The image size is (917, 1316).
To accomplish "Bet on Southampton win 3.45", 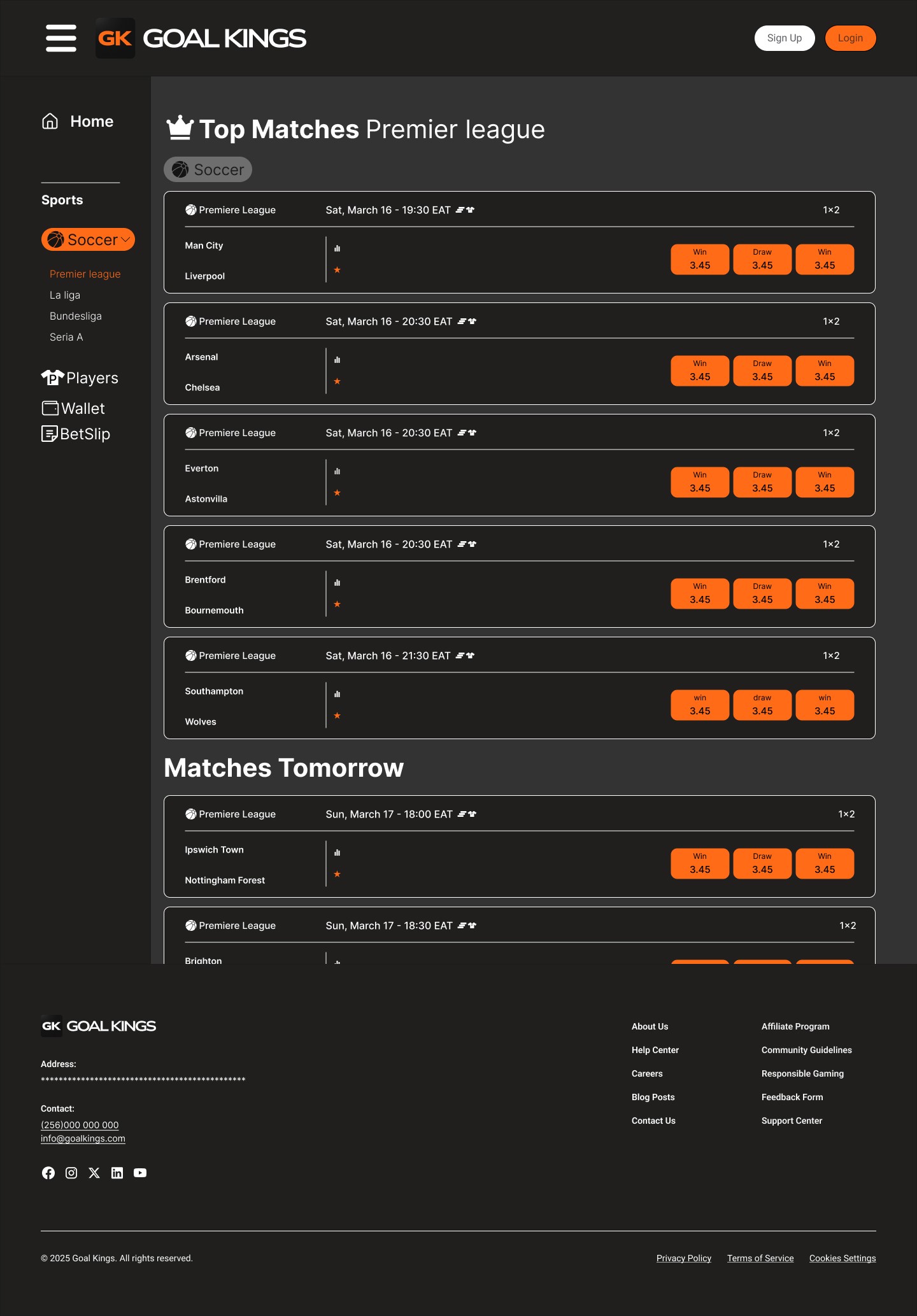I will coord(700,705).
